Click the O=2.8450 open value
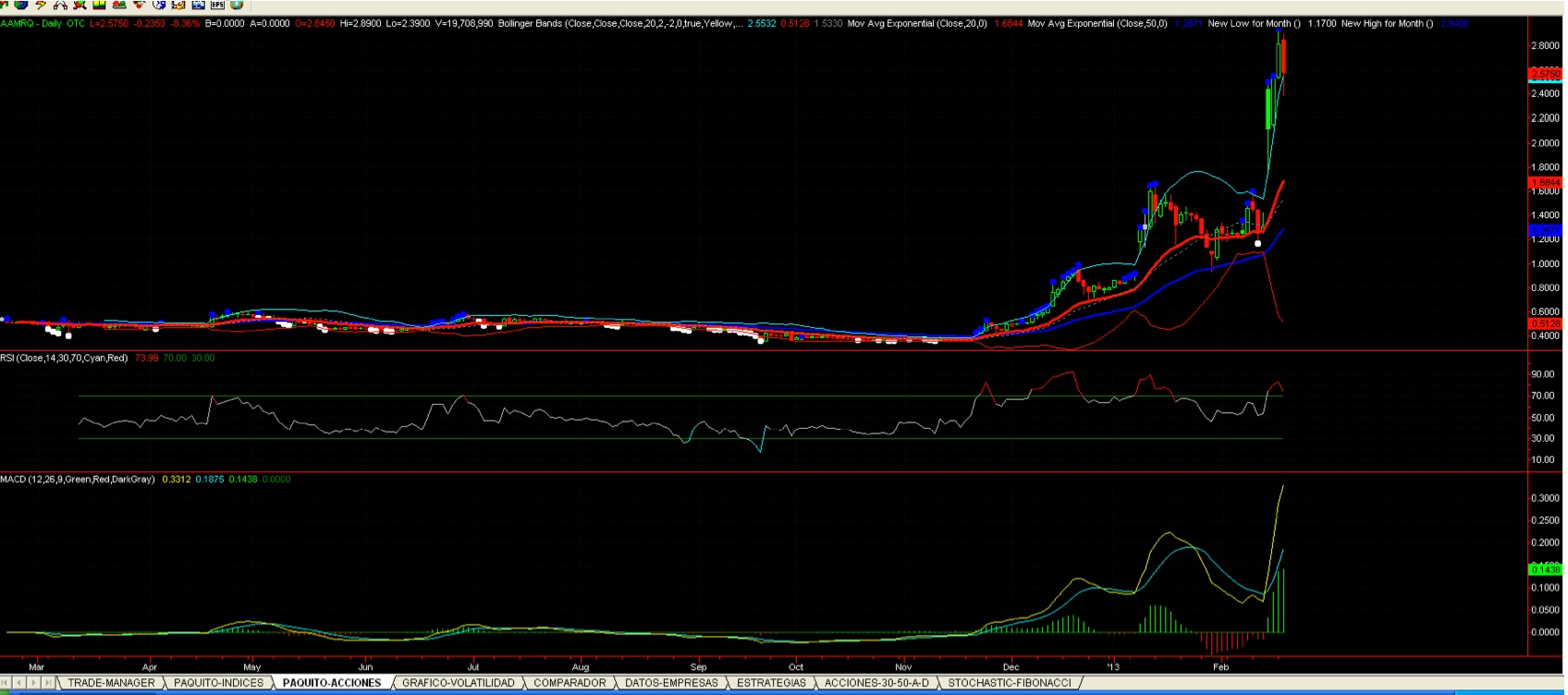The height and width of the screenshot is (695, 1568). click(315, 23)
